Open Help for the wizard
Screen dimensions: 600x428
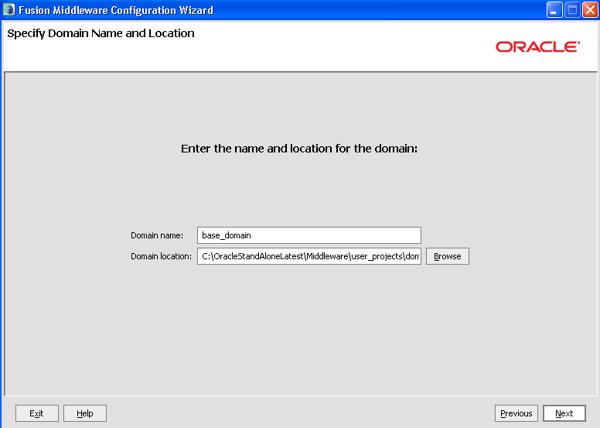click(x=85, y=413)
